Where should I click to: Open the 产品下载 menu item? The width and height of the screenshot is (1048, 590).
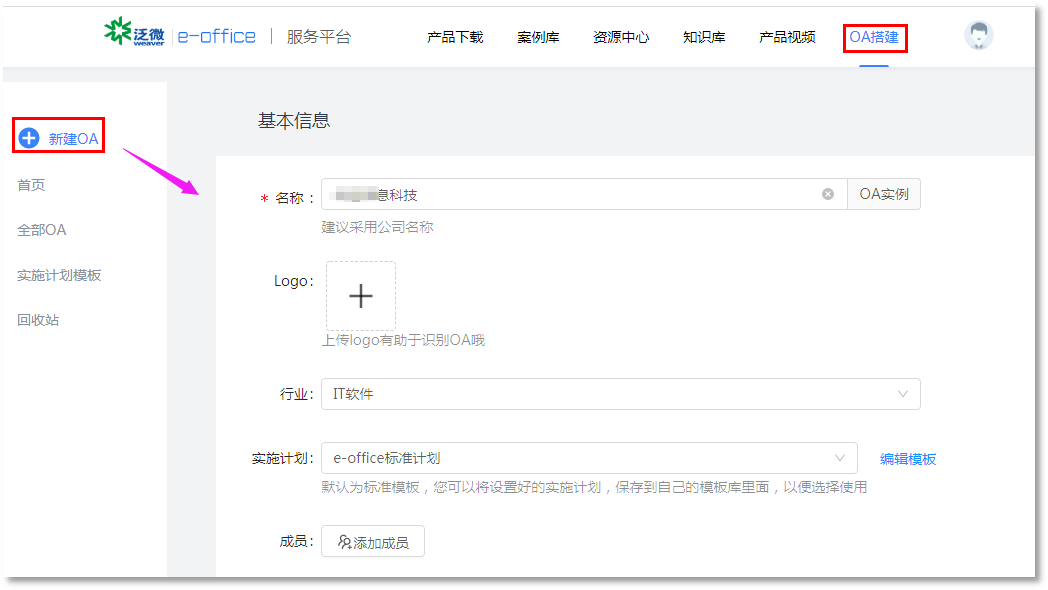(x=455, y=37)
